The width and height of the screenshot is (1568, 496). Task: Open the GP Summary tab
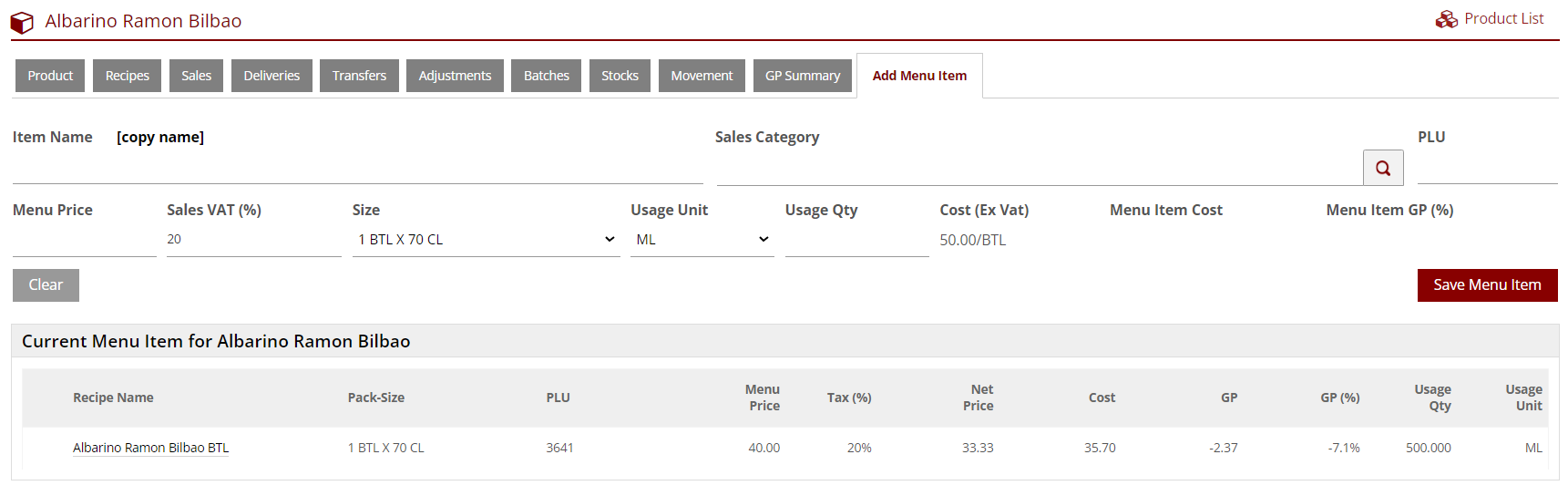802,76
